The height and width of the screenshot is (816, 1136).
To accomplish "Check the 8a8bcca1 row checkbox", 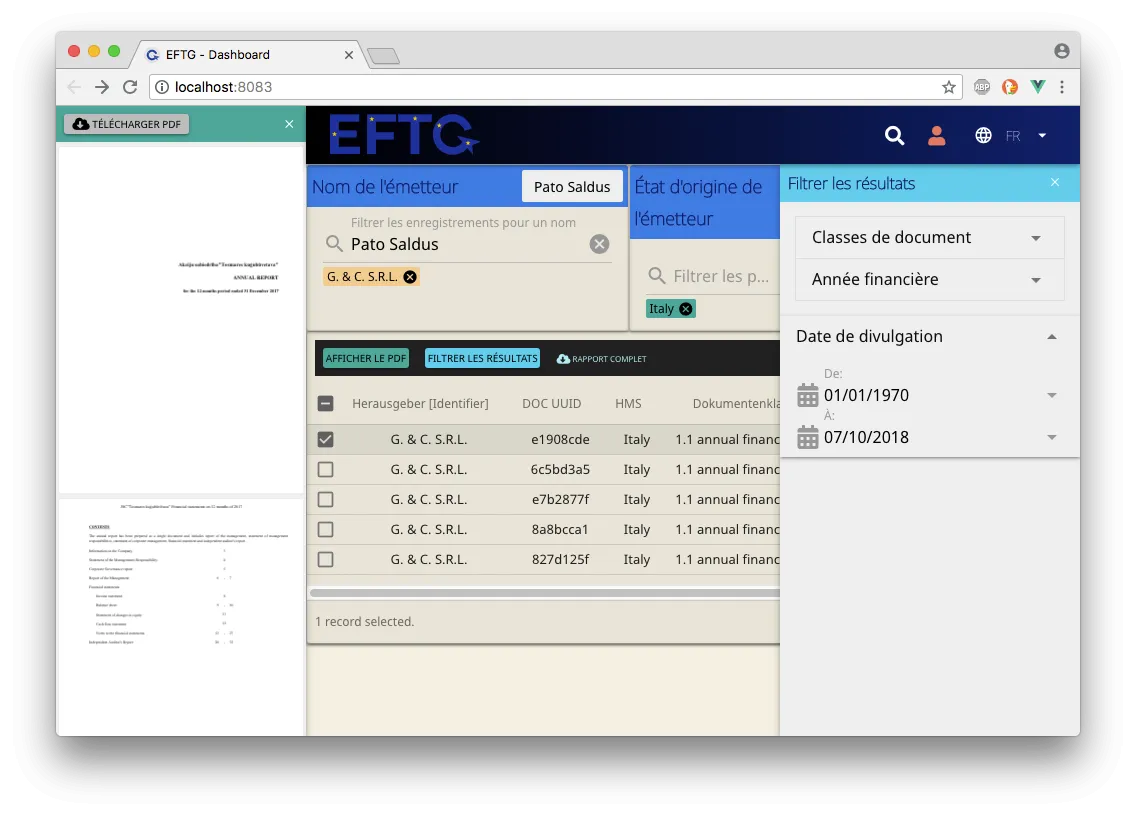I will point(325,530).
